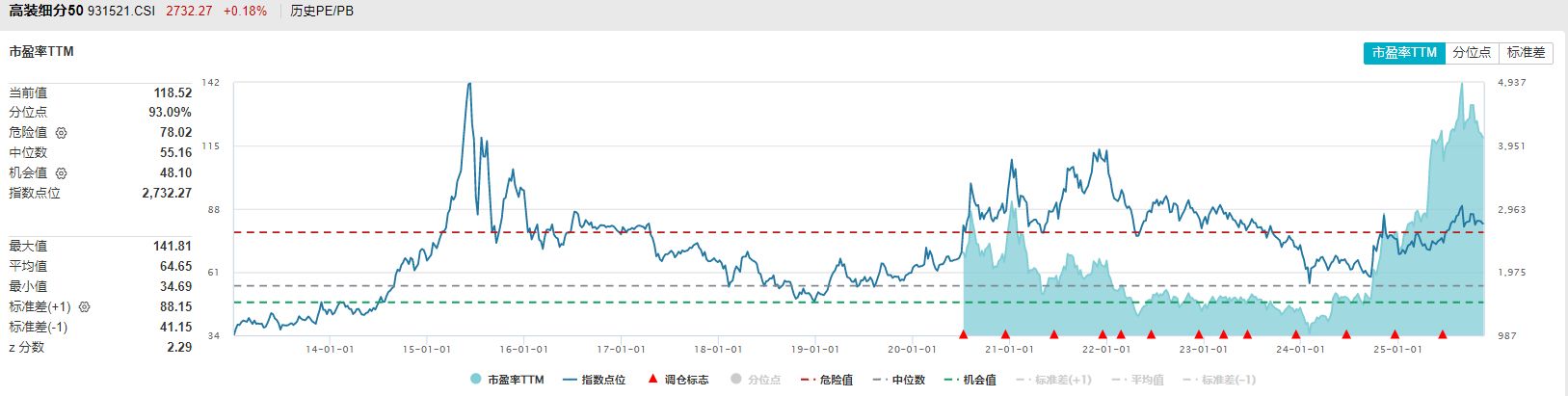This screenshot has width=1568, height=396.
Task: Open the 历史PE/PB link
Action: point(322,12)
